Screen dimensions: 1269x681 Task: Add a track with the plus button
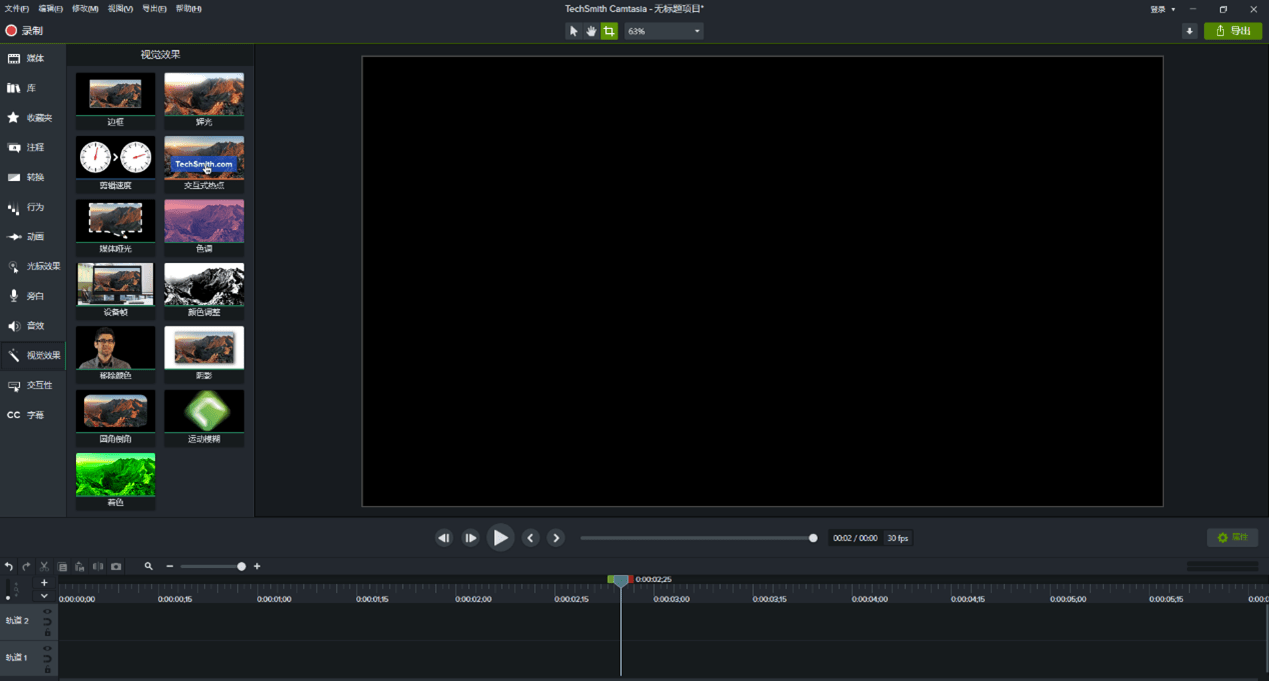(44, 583)
